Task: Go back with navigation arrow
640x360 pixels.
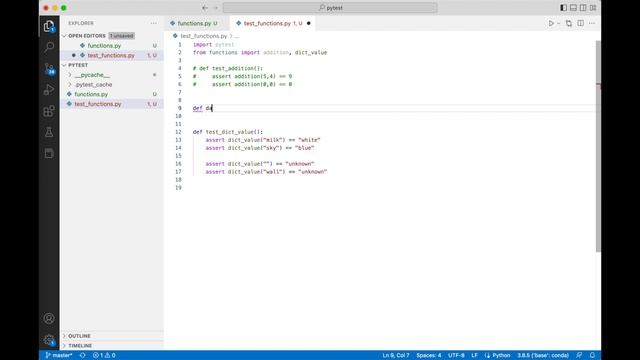Action: tap(205, 8)
